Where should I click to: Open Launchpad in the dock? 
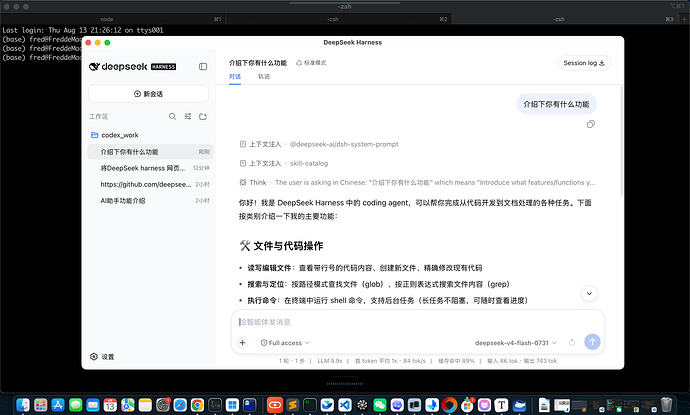pos(40,404)
